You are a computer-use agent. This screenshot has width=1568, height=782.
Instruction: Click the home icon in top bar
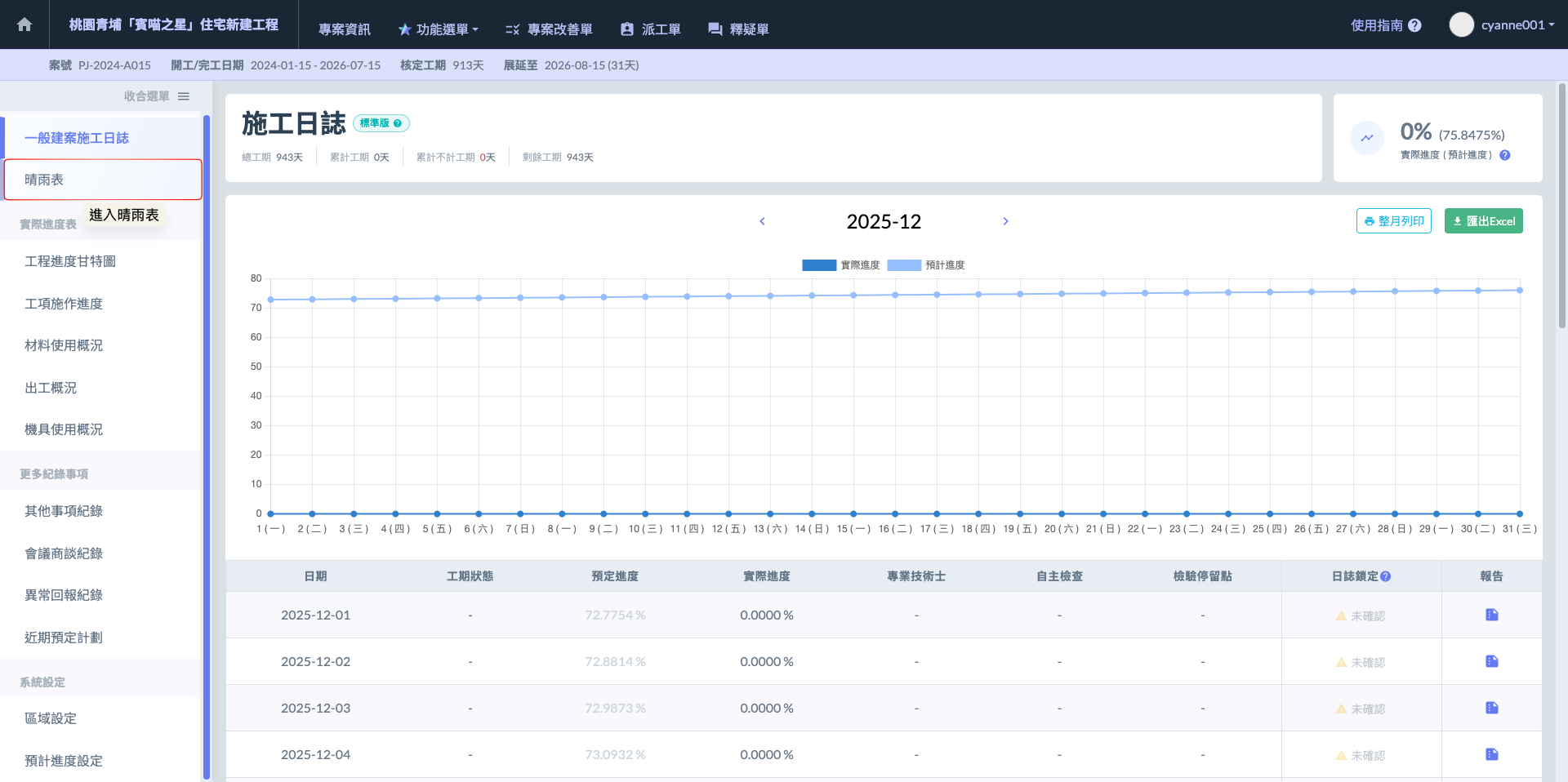pos(24,24)
